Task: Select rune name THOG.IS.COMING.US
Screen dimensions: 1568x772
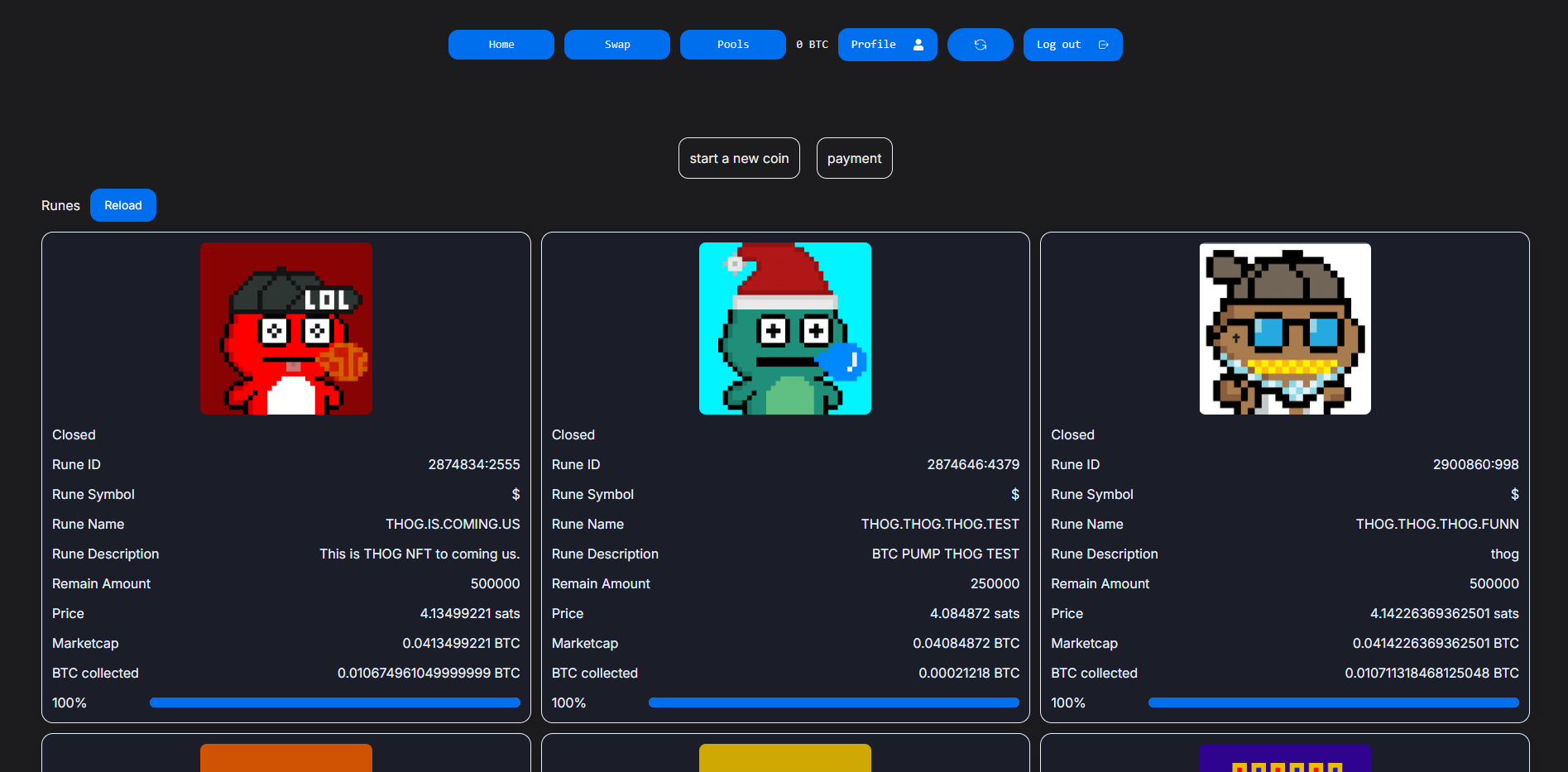Action: pyautogui.click(x=453, y=524)
